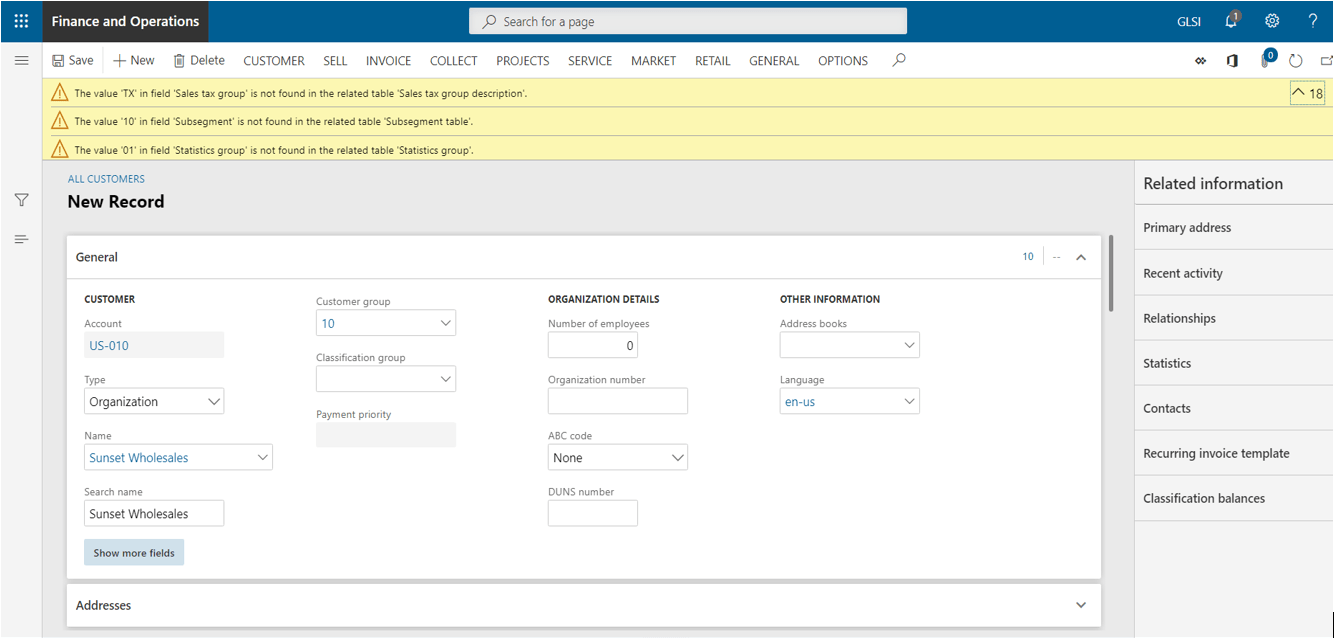Open the app launcher waffle icon
This screenshot has width=1334, height=638.
click(x=21, y=21)
